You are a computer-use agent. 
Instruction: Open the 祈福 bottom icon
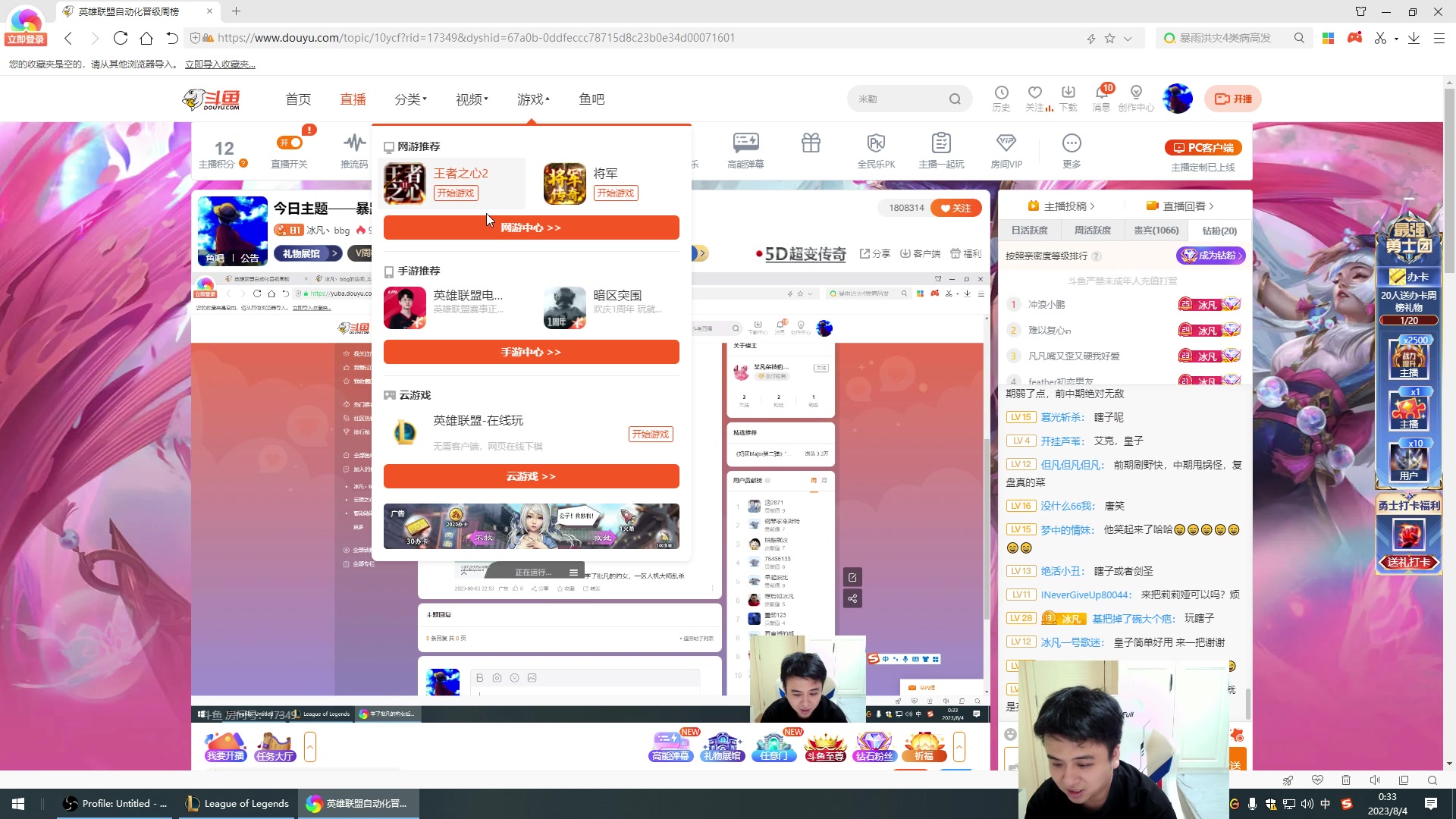[924, 747]
